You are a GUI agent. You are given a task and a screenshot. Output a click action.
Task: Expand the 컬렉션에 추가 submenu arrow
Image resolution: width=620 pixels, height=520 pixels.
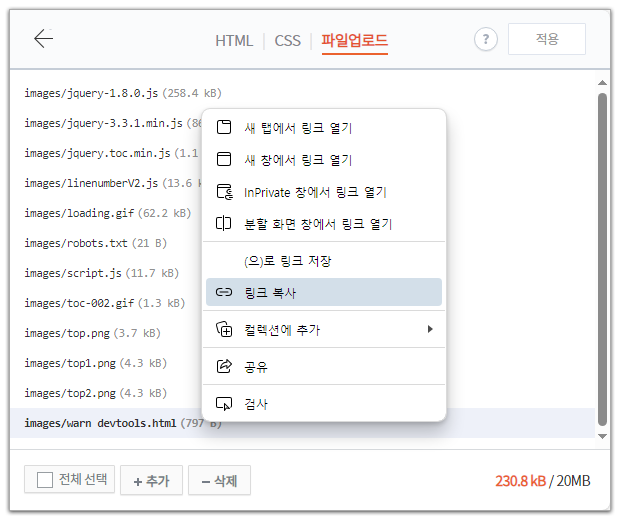pyautogui.click(x=430, y=329)
